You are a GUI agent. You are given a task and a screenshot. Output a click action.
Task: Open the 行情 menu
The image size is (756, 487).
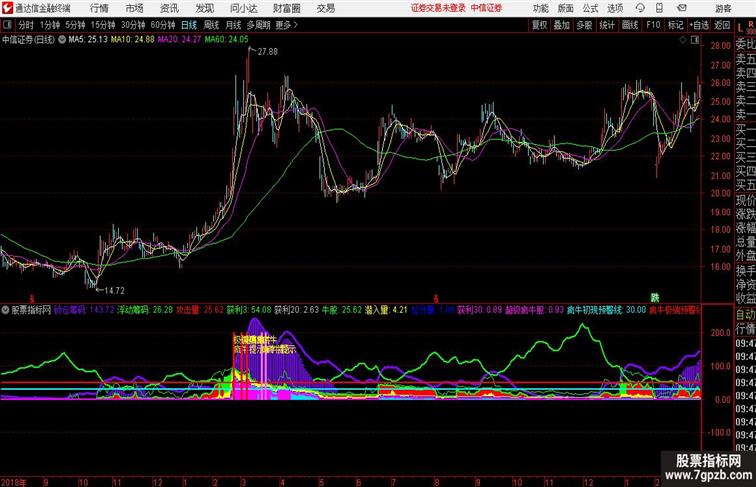click(x=99, y=8)
